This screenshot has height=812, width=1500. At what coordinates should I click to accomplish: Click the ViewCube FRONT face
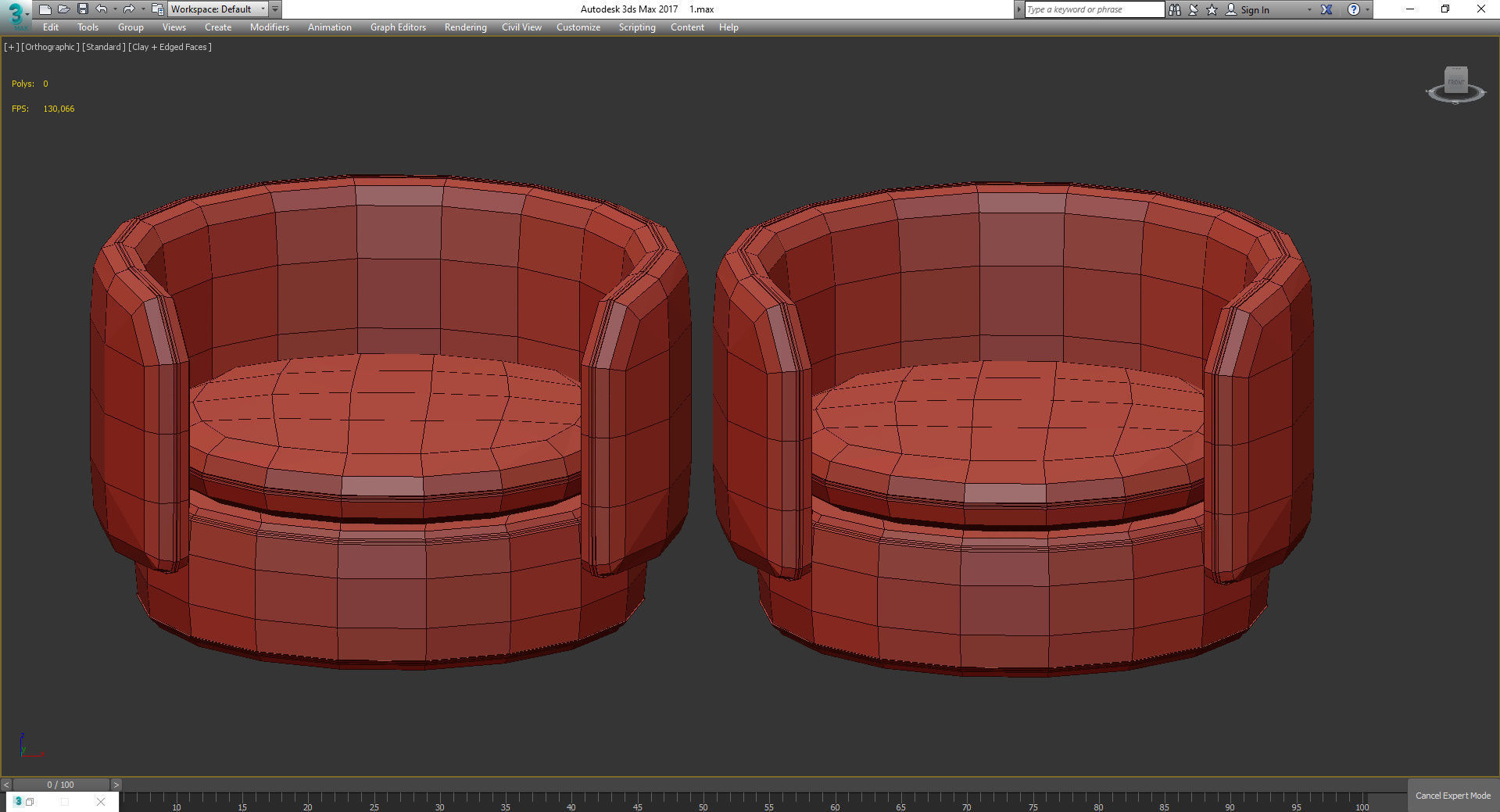pos(1455,80)
